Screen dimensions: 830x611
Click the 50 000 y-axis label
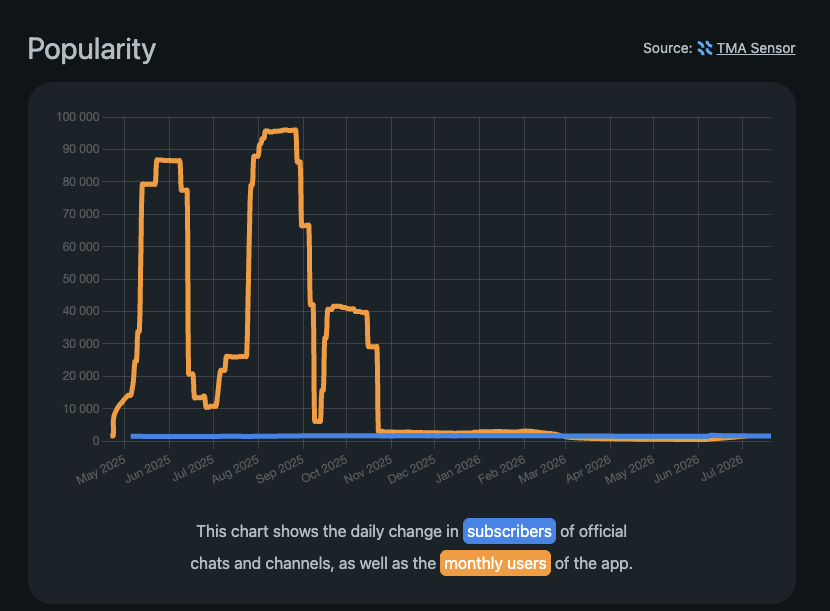(80, 279)
